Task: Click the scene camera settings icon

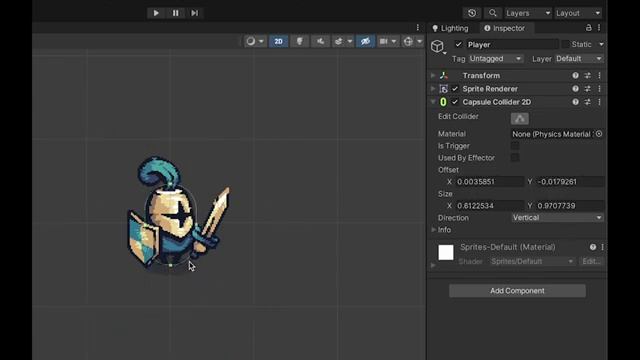Action: click(x=383, y=41)
